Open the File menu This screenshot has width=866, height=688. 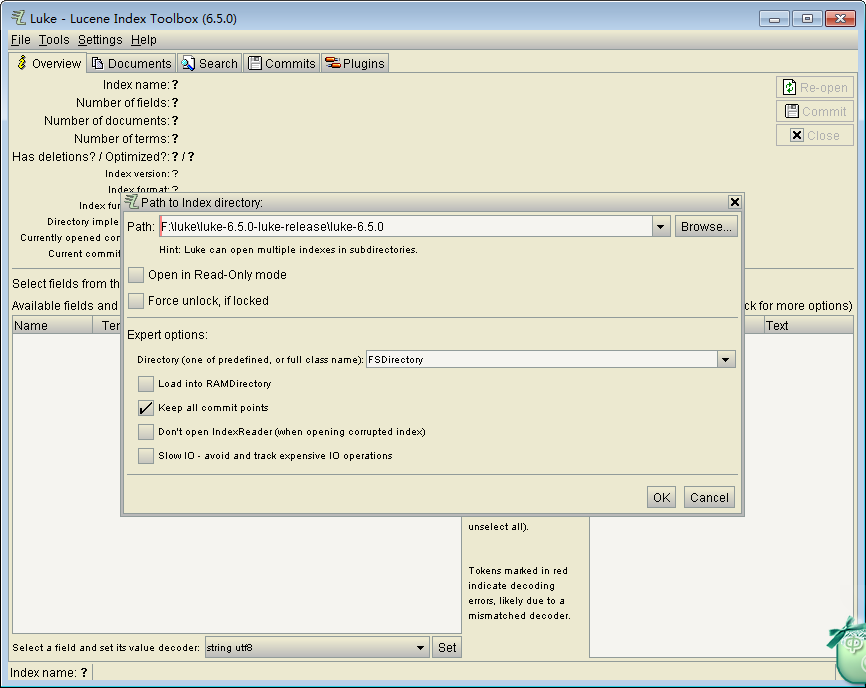pos(21,40)
